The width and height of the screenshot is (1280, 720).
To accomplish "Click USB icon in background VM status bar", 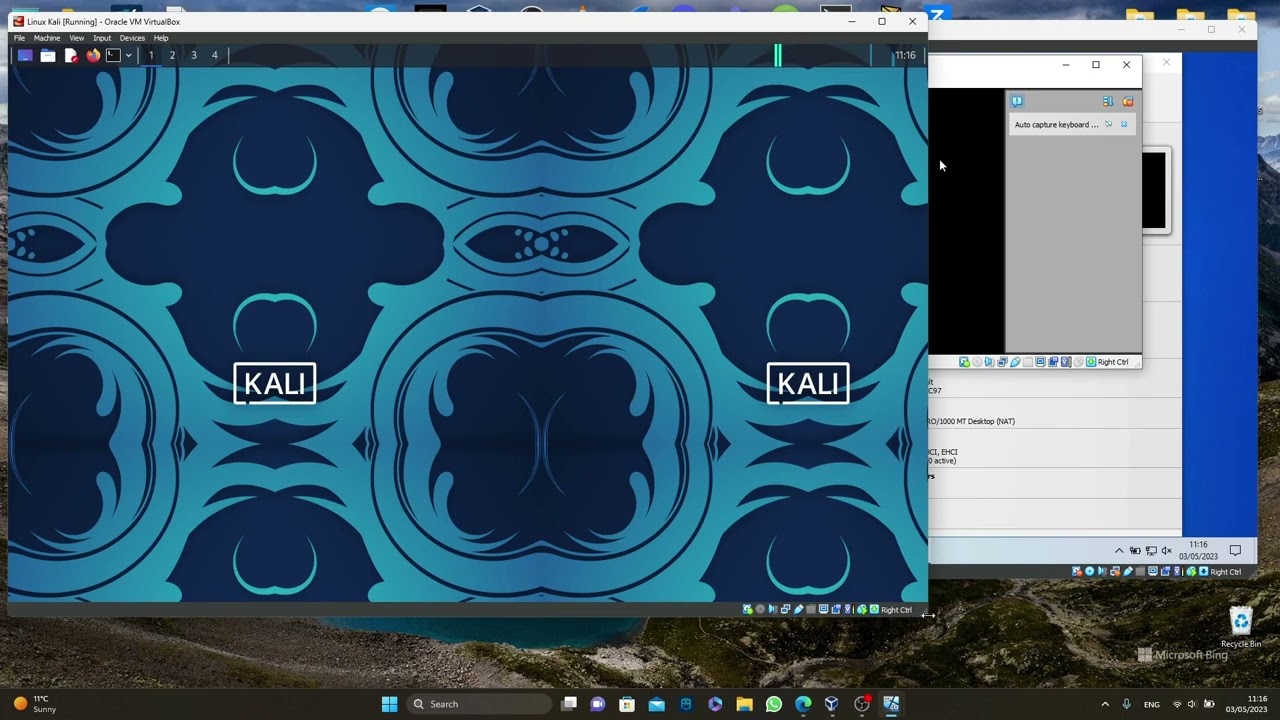I will point(1015,362).
